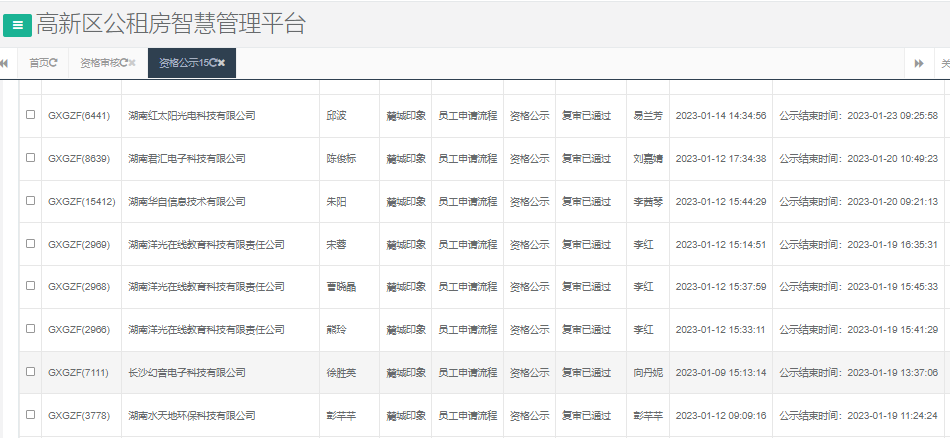Check the box for row GXGZF(6441)

click(30, 114)
